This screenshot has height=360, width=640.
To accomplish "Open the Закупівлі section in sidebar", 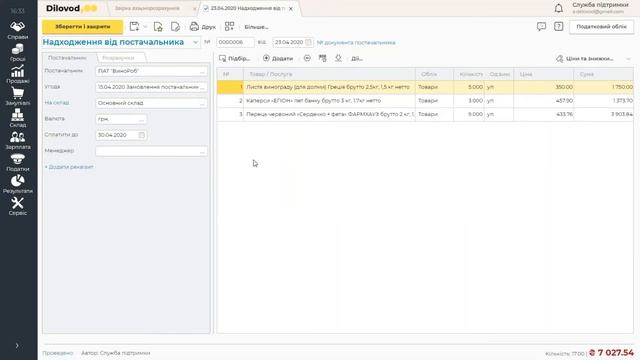I will (x=18, y=97).
